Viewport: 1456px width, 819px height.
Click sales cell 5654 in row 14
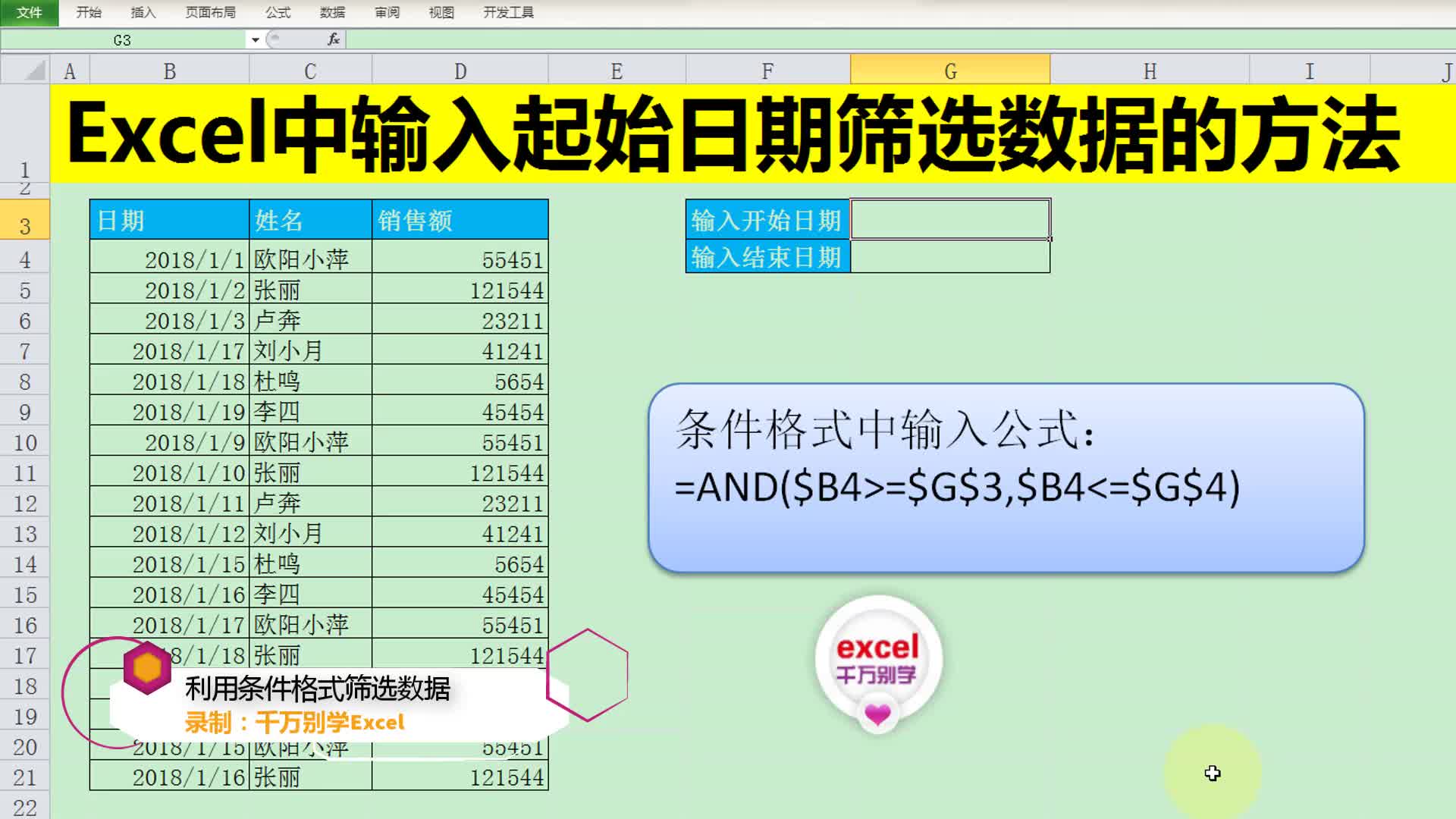[x=460, y=563]
